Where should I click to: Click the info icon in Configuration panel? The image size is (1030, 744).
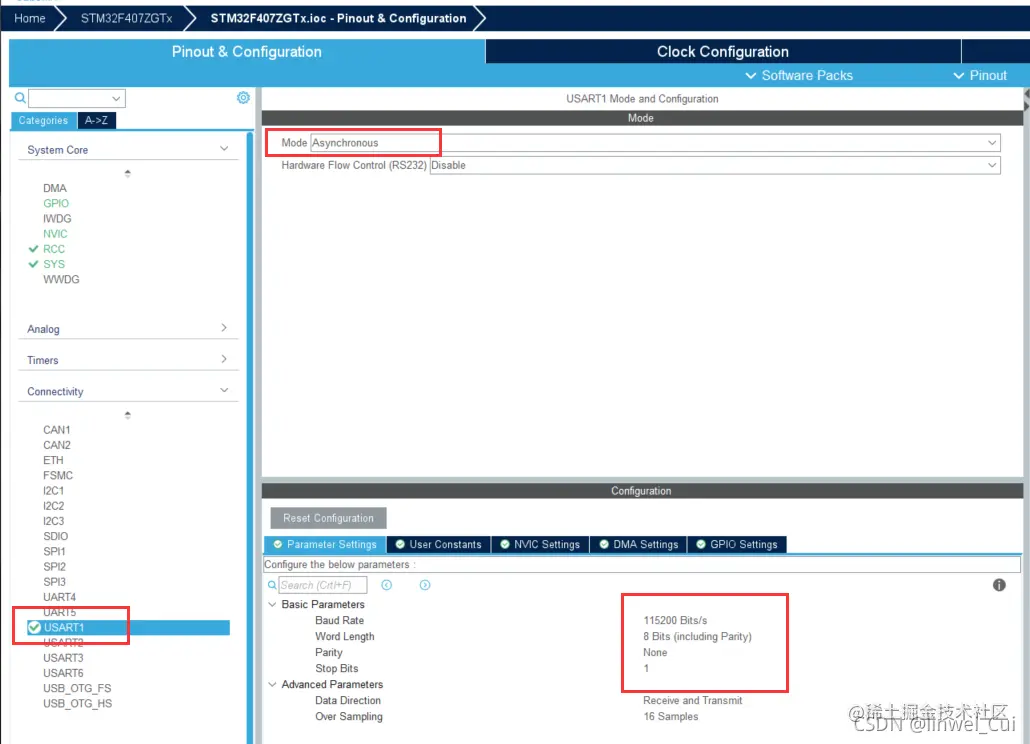click(999, 585)
